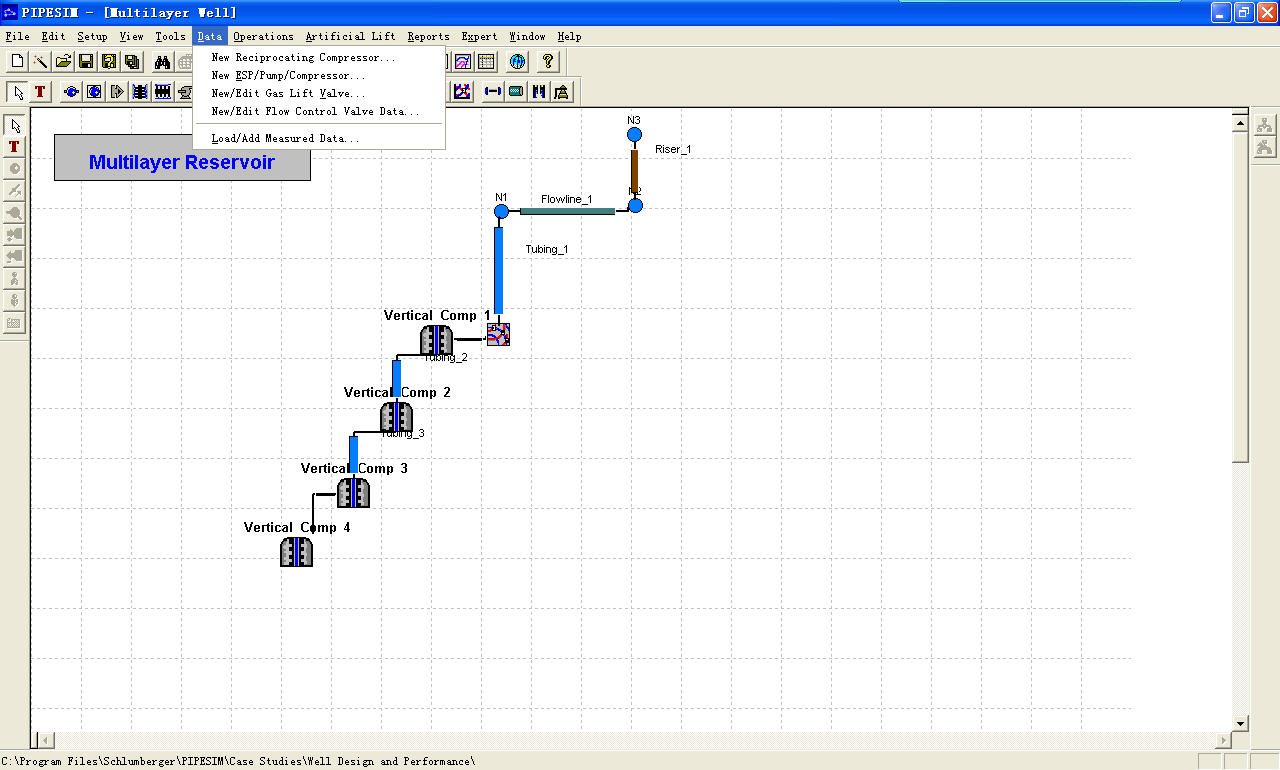Click the status bar path starting "C:\Program Files\Schlumberger"
The width and height of the screenshot is (1280, 770).
[238, 761]
